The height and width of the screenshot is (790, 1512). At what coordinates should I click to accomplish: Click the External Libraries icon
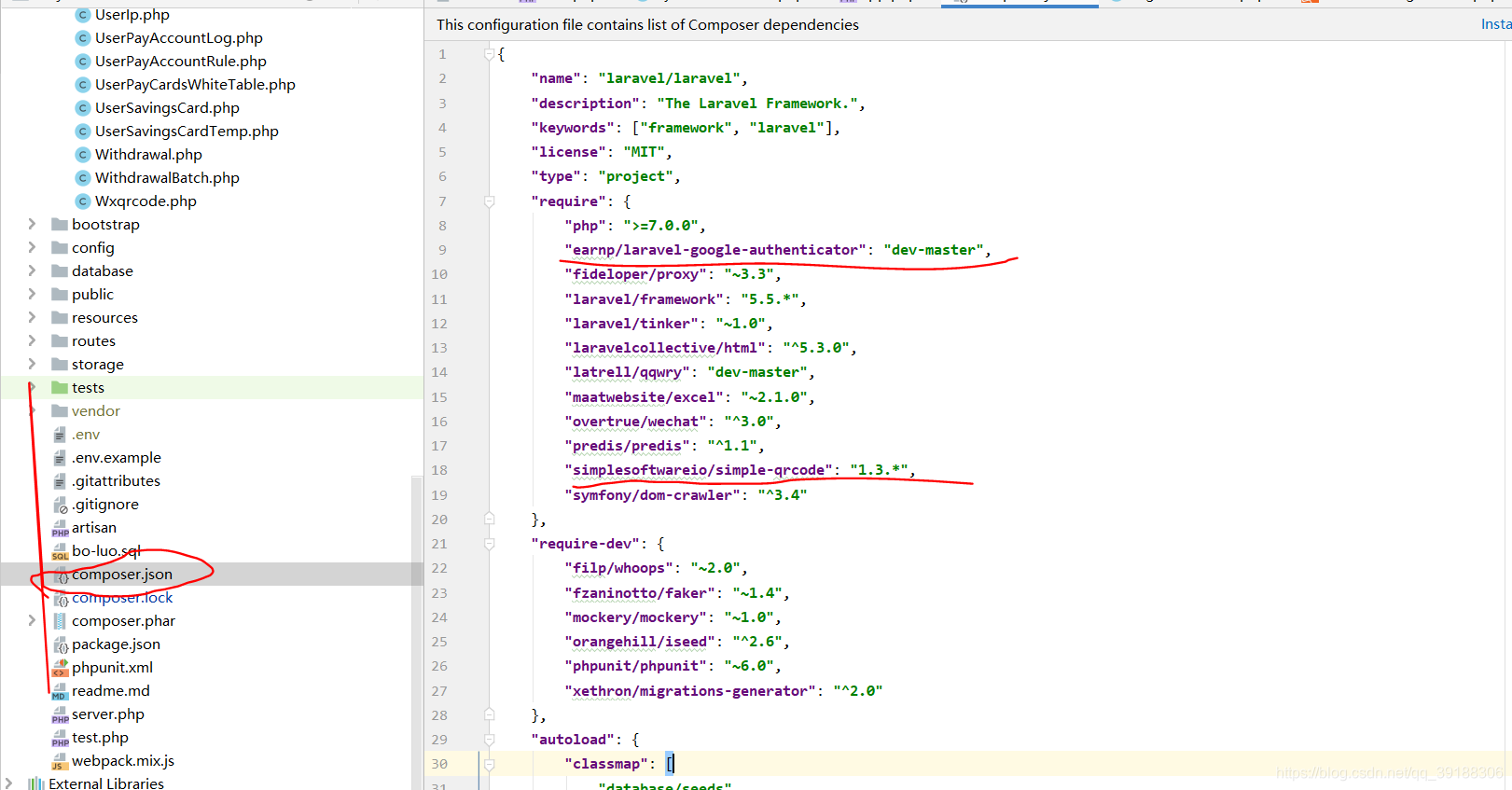pos(36,783)
